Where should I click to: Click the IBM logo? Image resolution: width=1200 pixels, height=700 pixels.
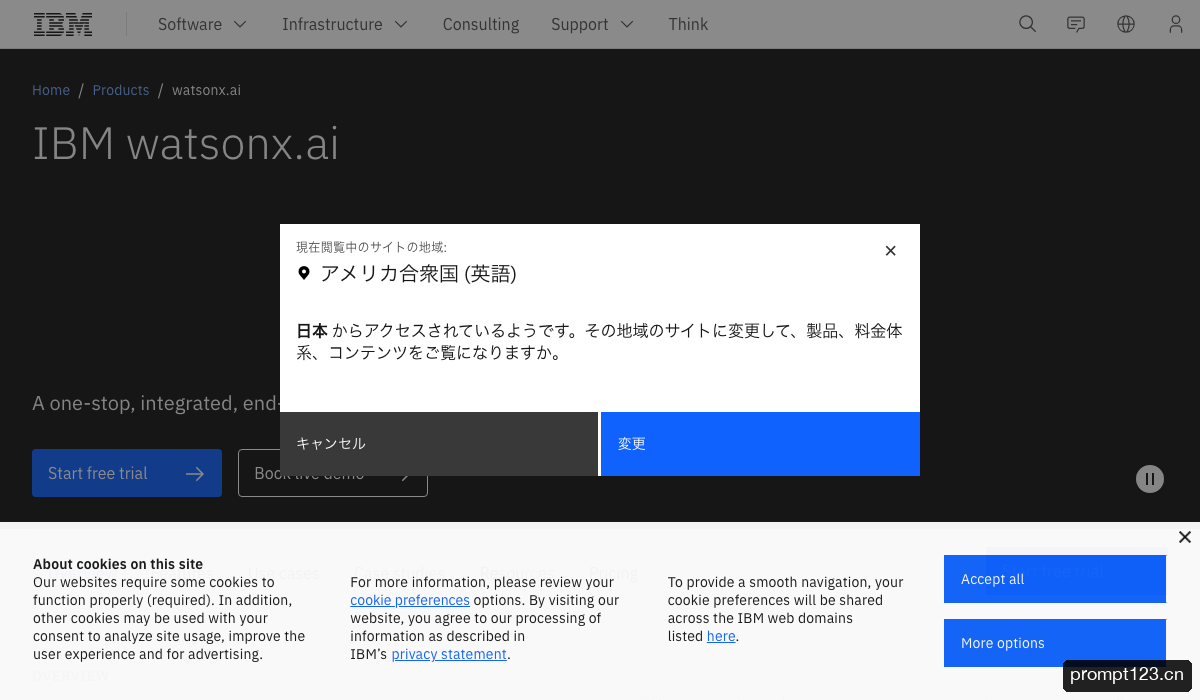63,24
